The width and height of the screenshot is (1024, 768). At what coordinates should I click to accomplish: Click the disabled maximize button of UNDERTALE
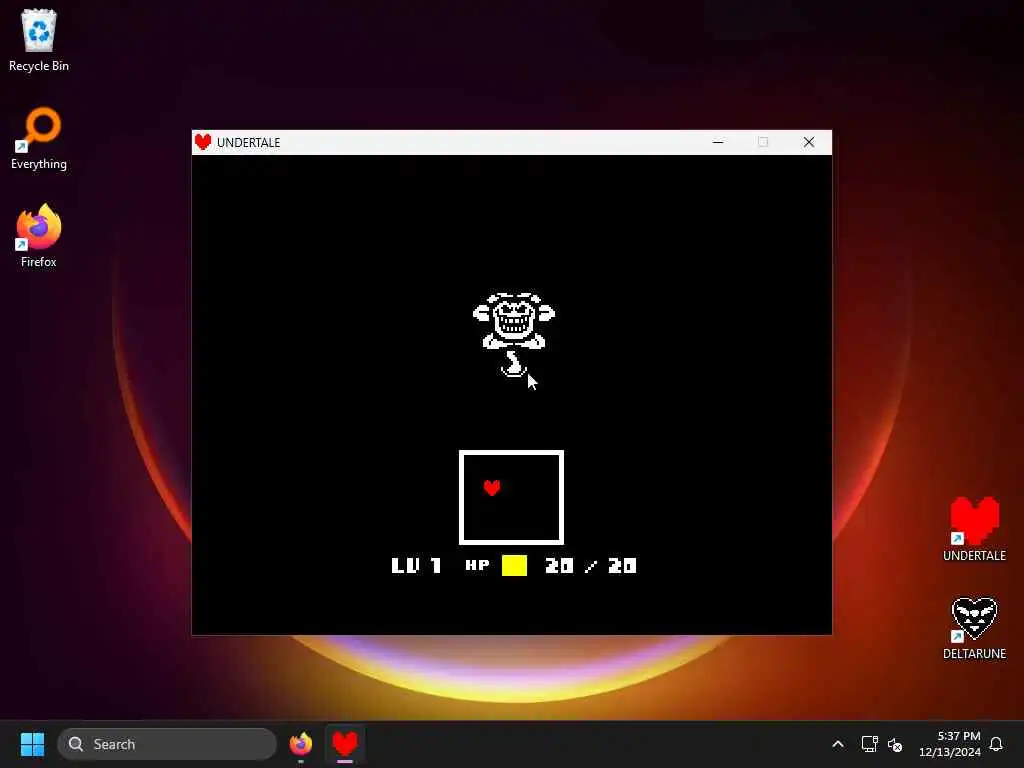(x=763, y=142)
